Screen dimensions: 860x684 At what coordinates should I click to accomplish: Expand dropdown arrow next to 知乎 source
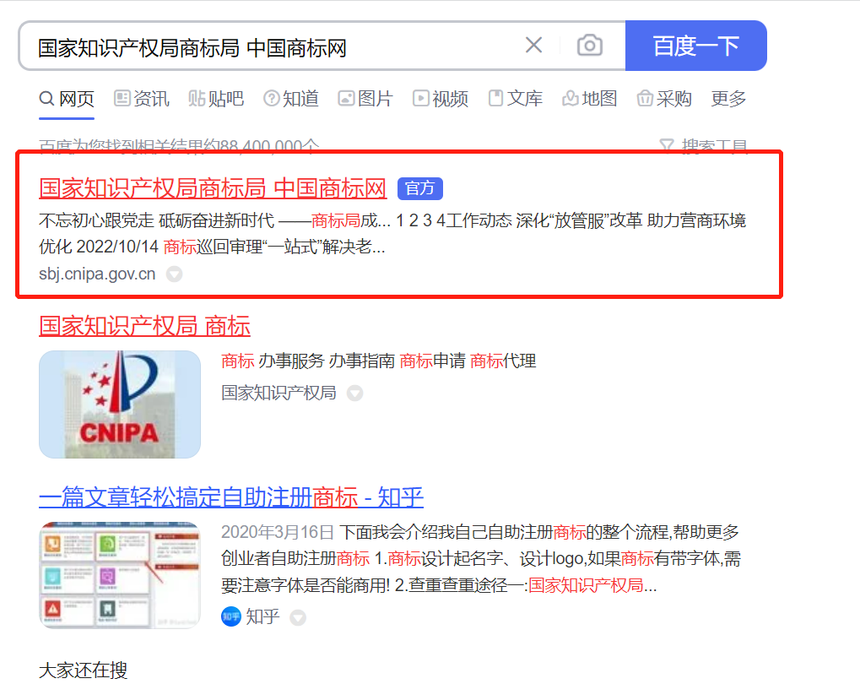[x=298, y=618]
